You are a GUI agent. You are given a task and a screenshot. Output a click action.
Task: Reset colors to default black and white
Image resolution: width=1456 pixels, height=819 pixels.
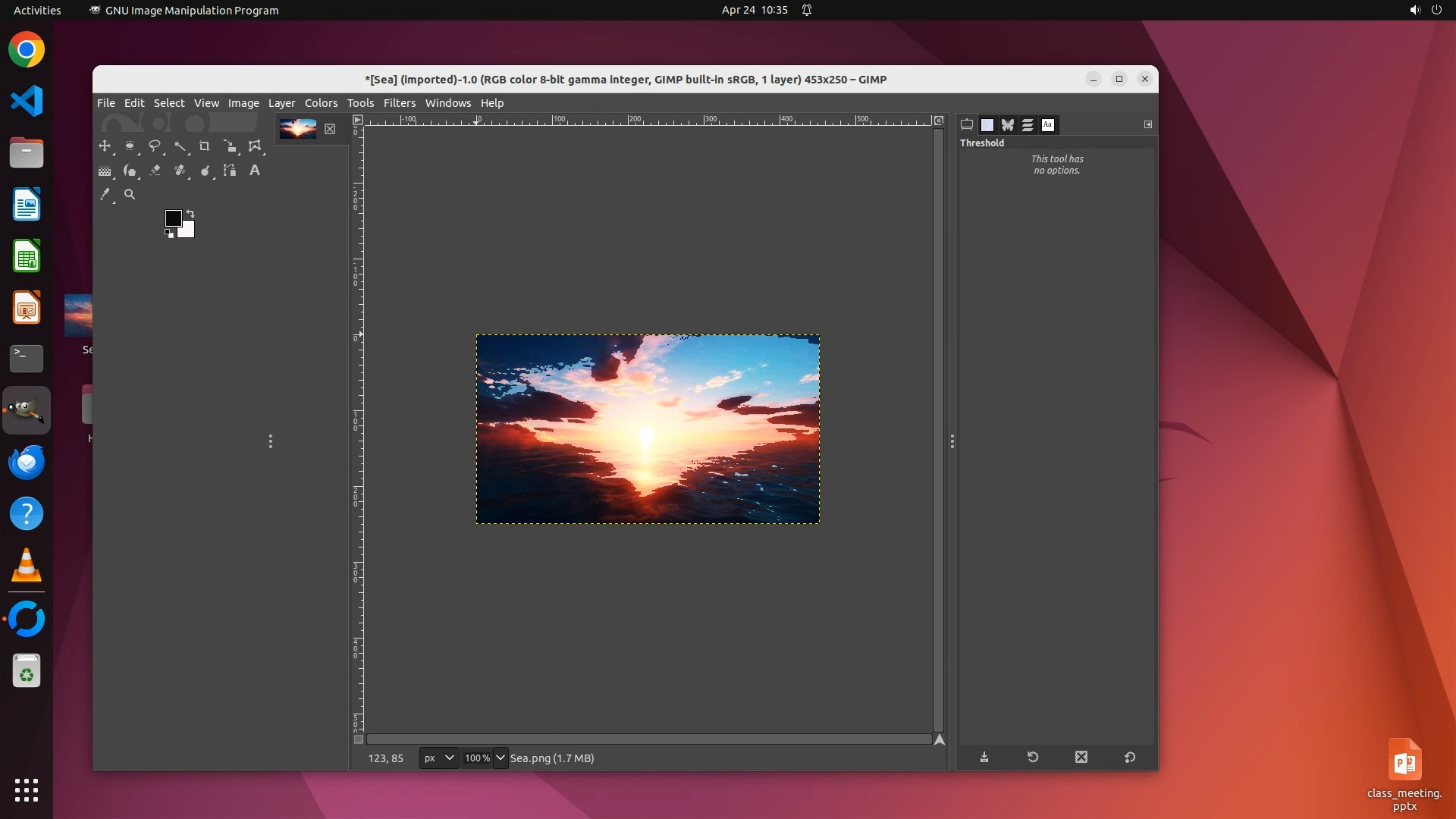click(169, 234)
